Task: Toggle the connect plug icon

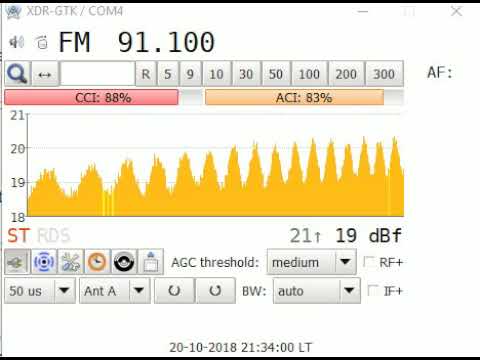Action: coord(17,262)
